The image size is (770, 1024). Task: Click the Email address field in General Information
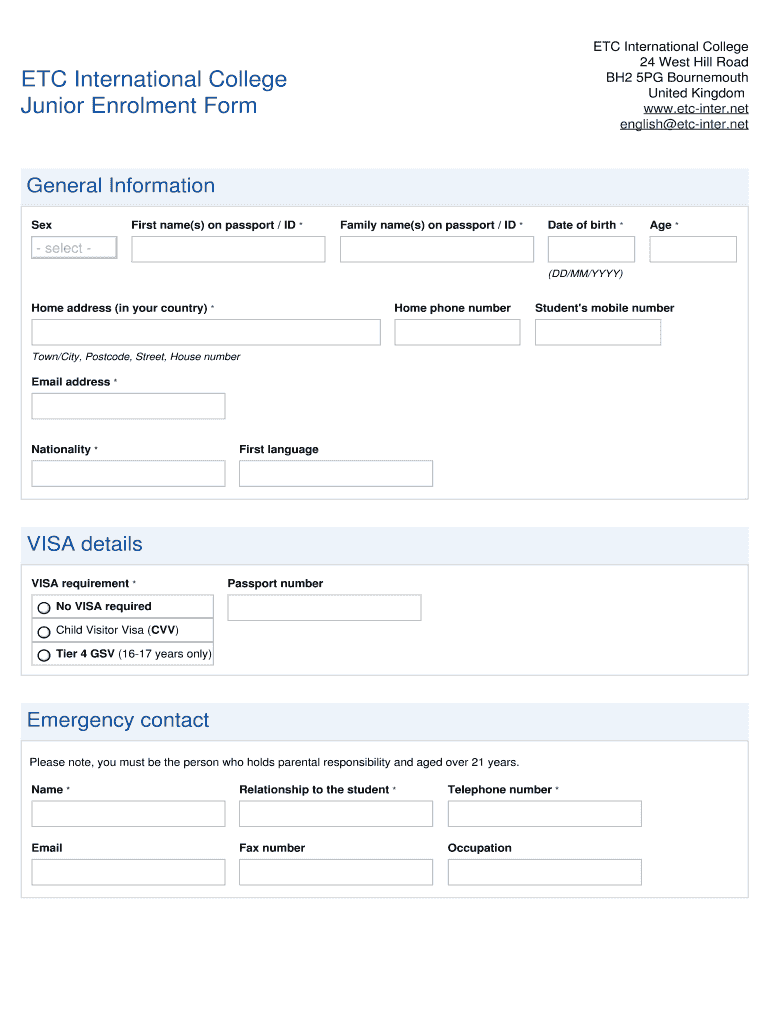pos(128,406)
